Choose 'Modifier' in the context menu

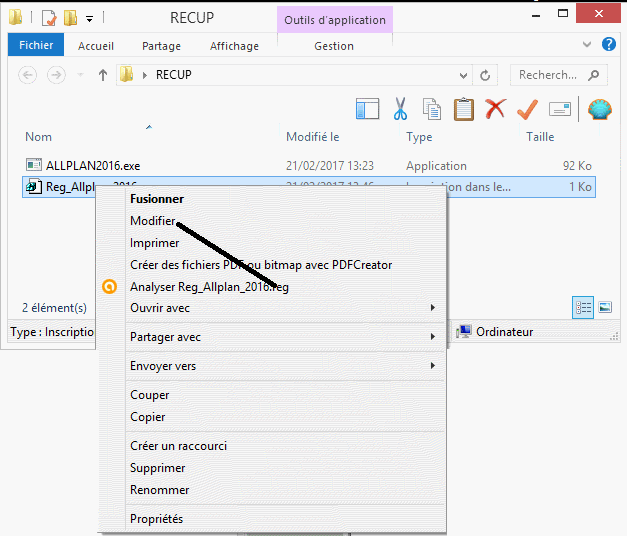pyautogui.click(x=153, y=221)
